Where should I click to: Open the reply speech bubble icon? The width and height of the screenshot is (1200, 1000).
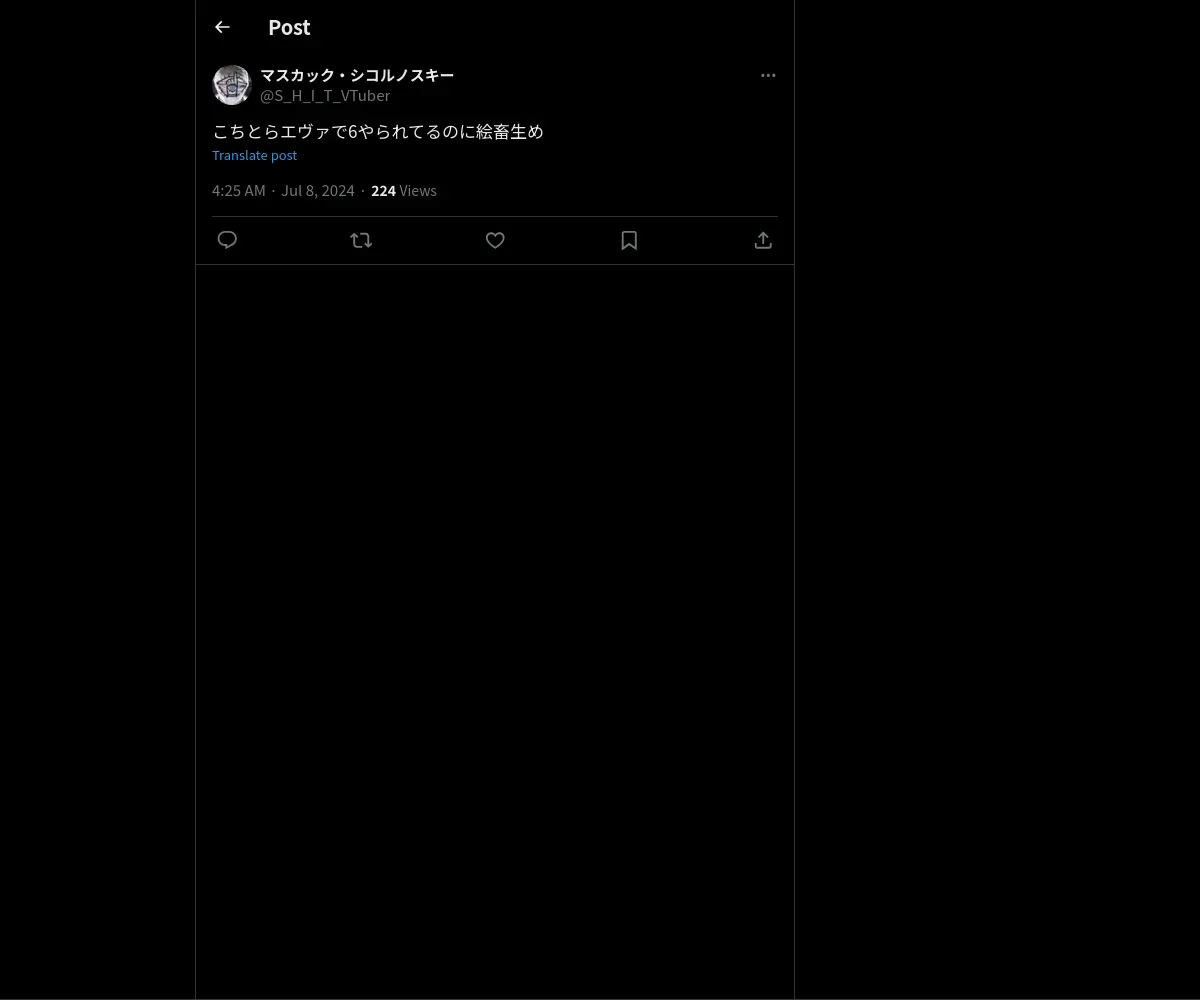[x=227, y=240]
